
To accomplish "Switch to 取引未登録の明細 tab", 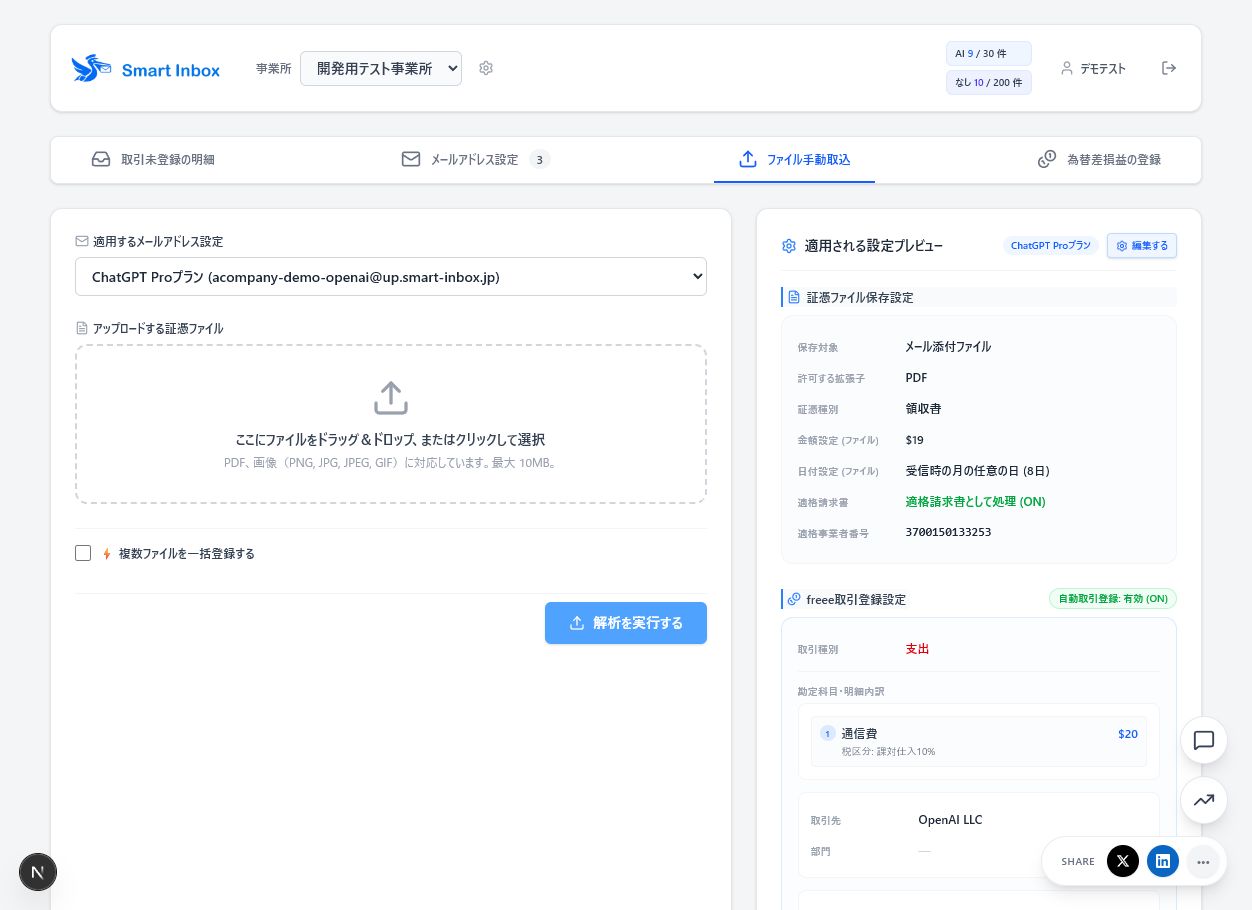I will click(154, 159).
